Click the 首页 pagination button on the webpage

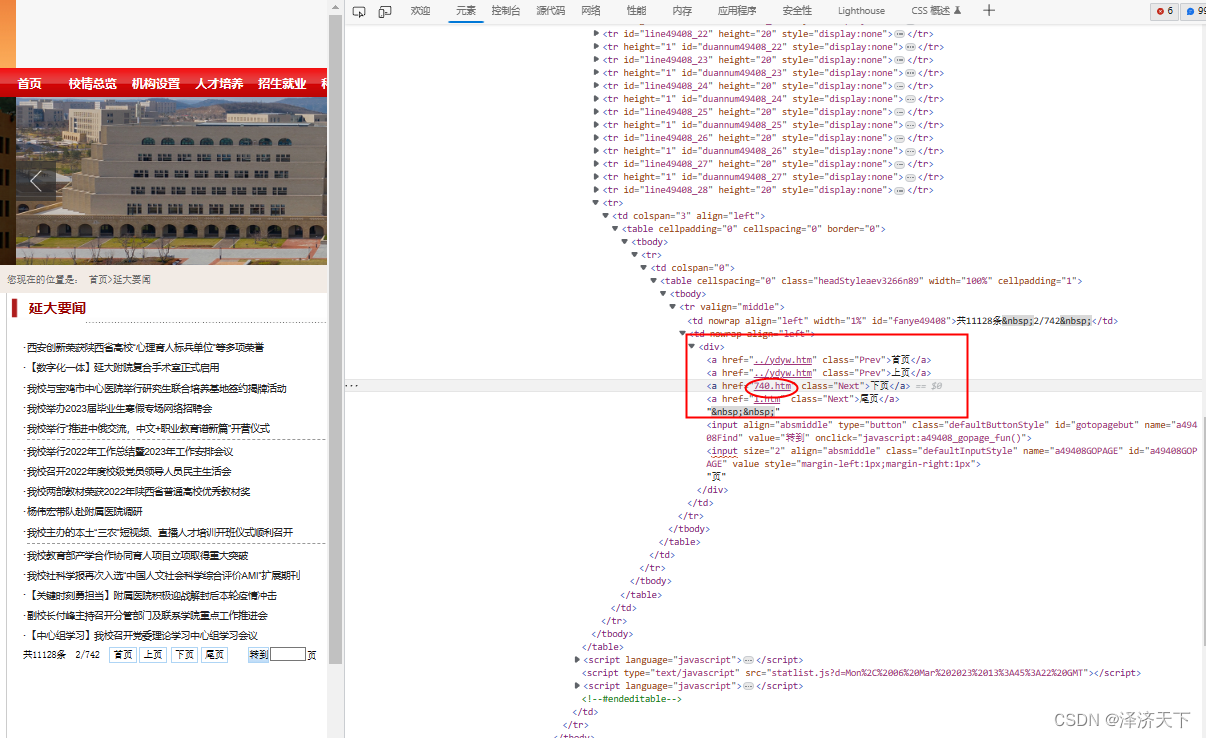(123, 655)
